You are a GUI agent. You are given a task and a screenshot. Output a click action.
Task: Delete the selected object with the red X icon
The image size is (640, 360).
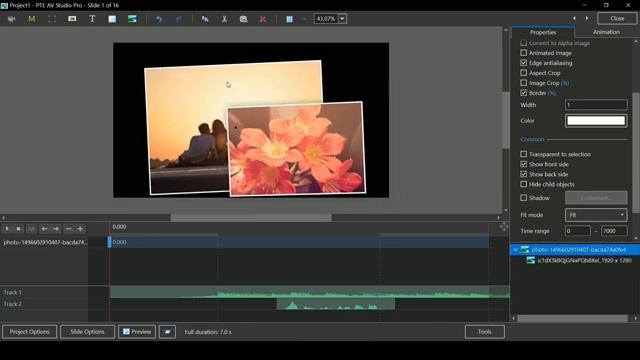coord(263,19)
